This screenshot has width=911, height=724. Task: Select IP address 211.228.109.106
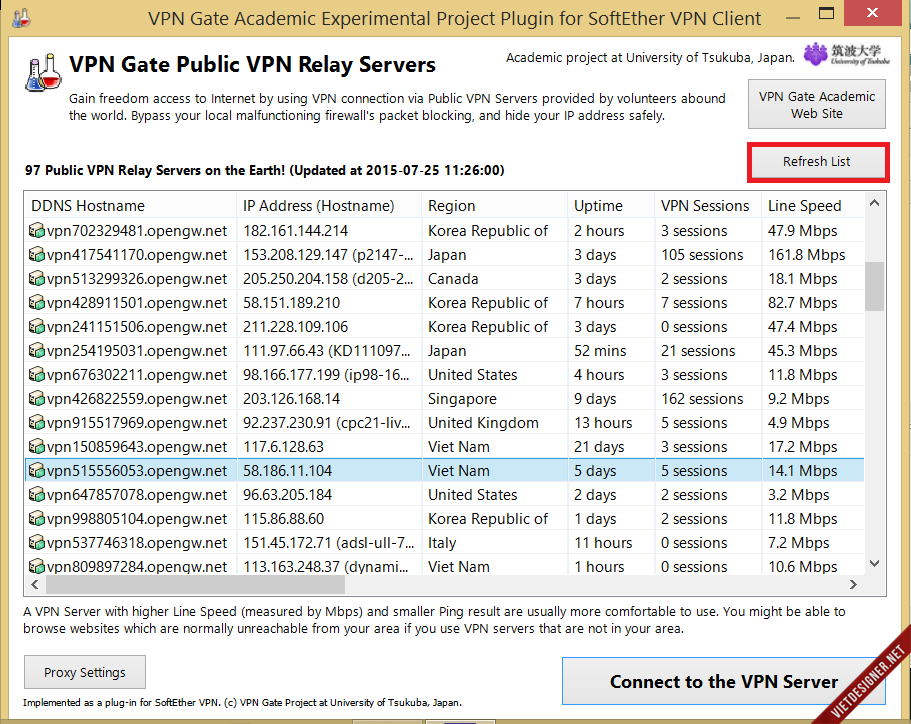[296, 327]
